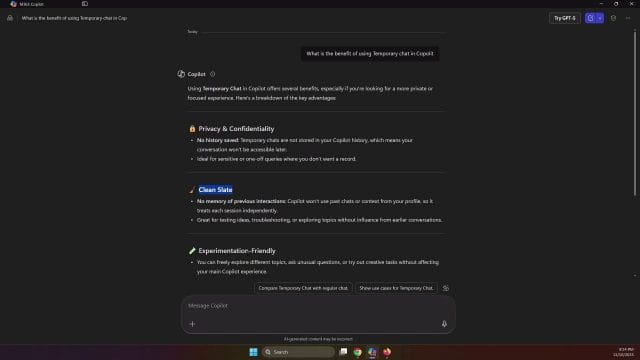Click the highlighted Clean Slate heading

click(x=215, y=190)
